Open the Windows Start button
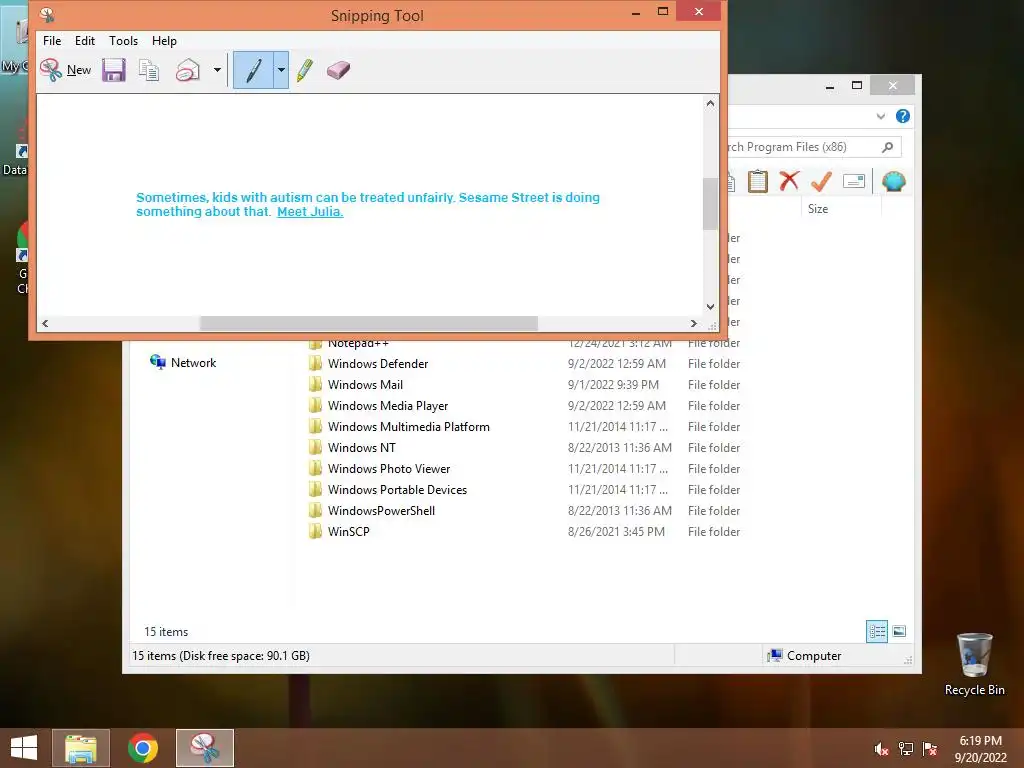This screenshot has height=768, width=1024. click(24, 748)
